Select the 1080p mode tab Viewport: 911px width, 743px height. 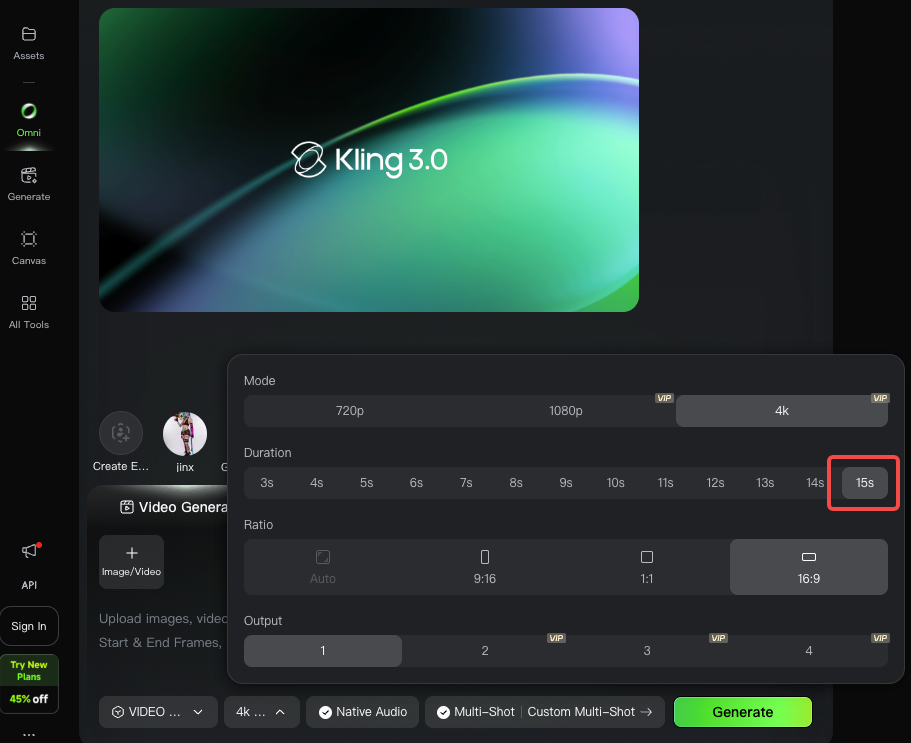coord(565,411)
